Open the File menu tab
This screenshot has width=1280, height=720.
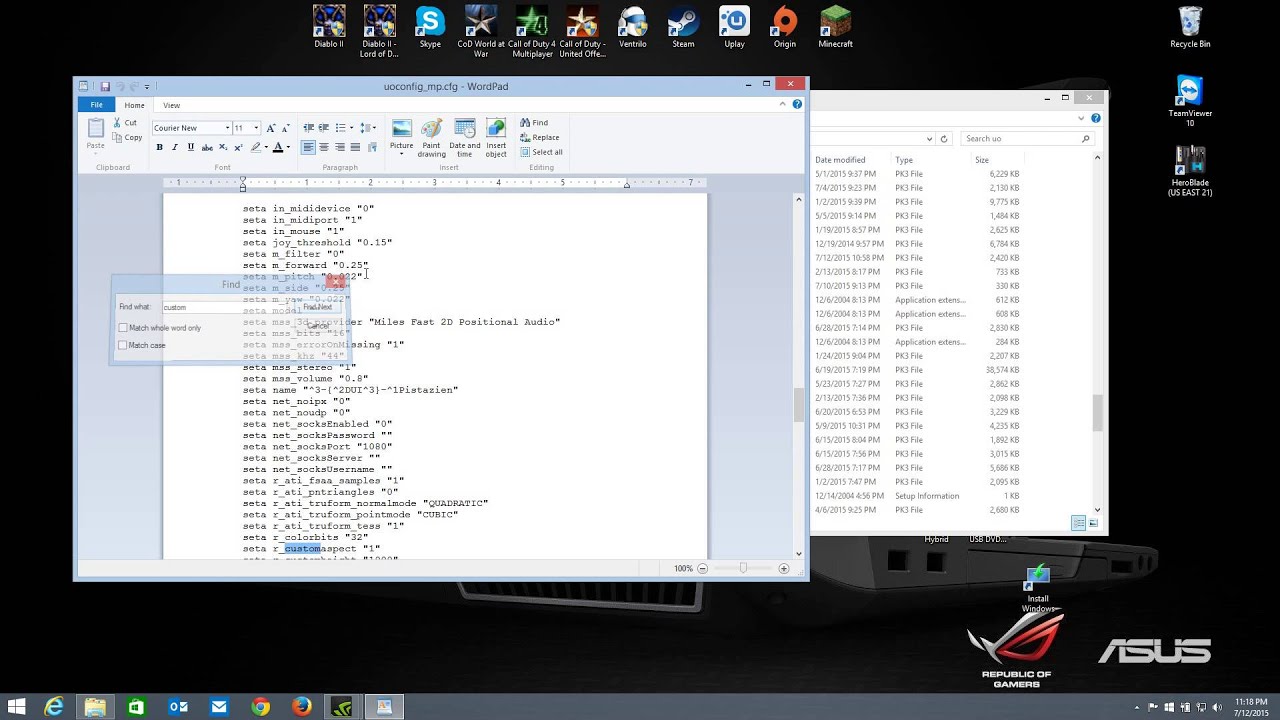(x=97, y=105)
